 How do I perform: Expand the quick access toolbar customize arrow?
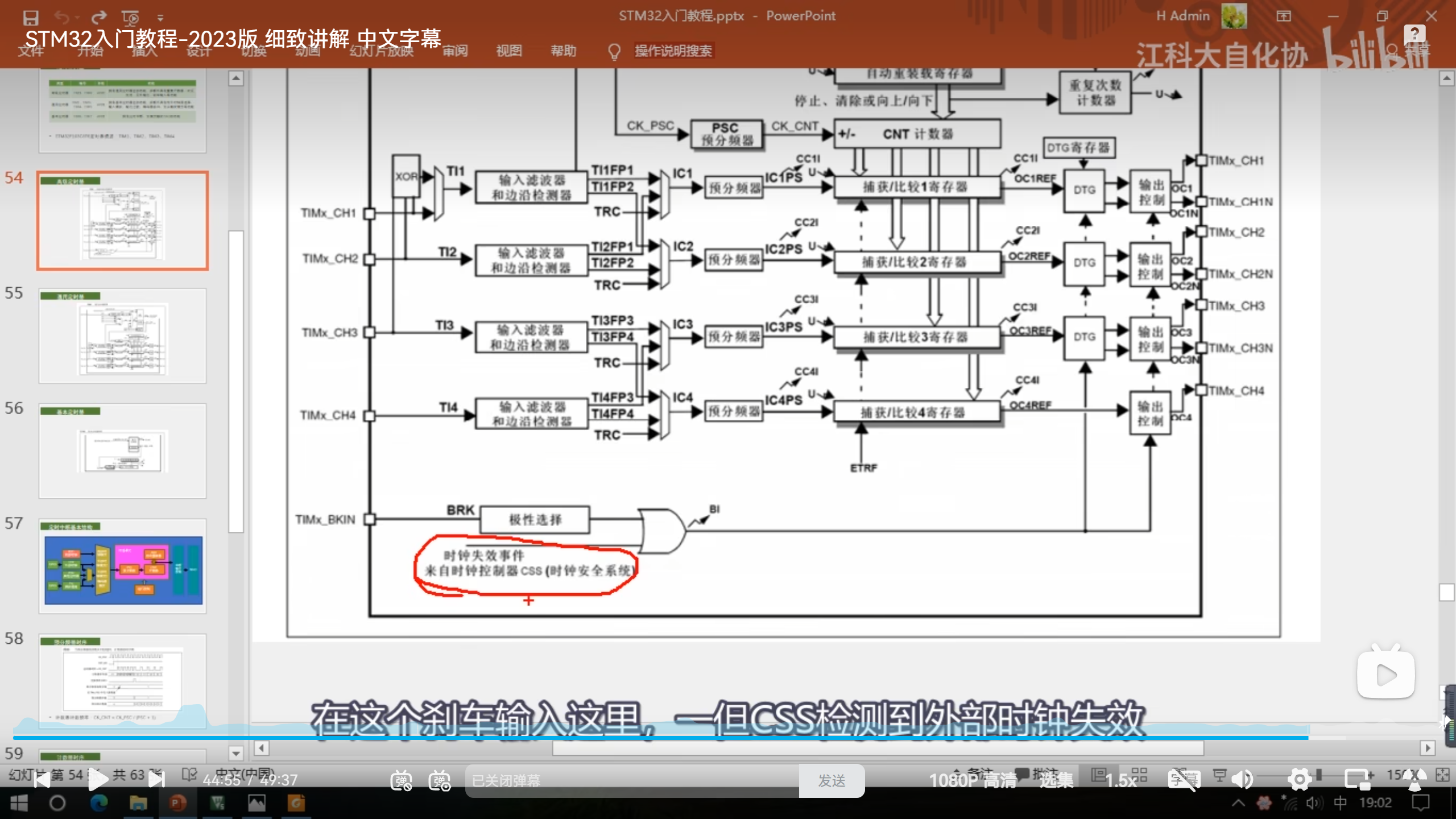(160, 18)
